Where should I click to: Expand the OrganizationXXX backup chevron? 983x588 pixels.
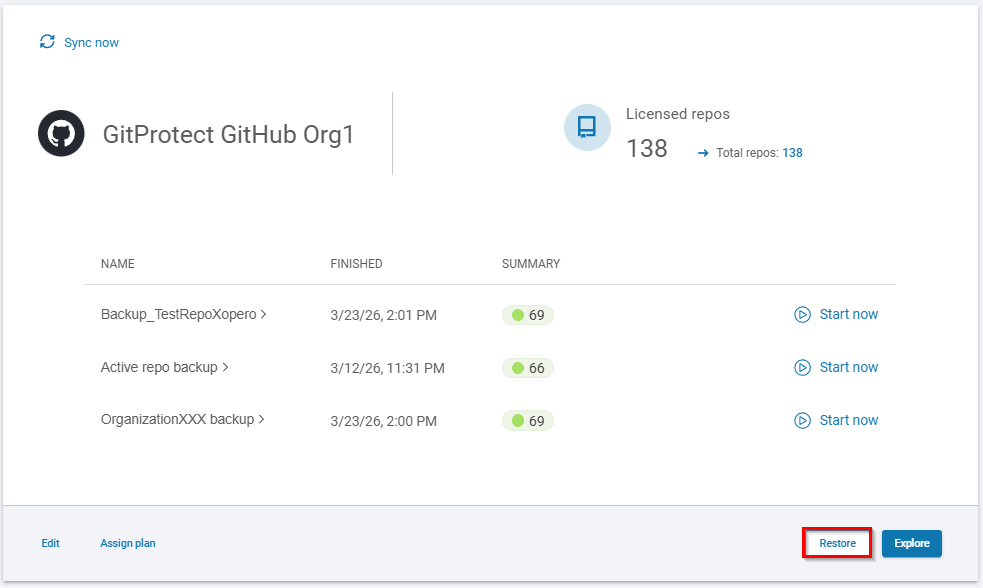tap(262, 420)
